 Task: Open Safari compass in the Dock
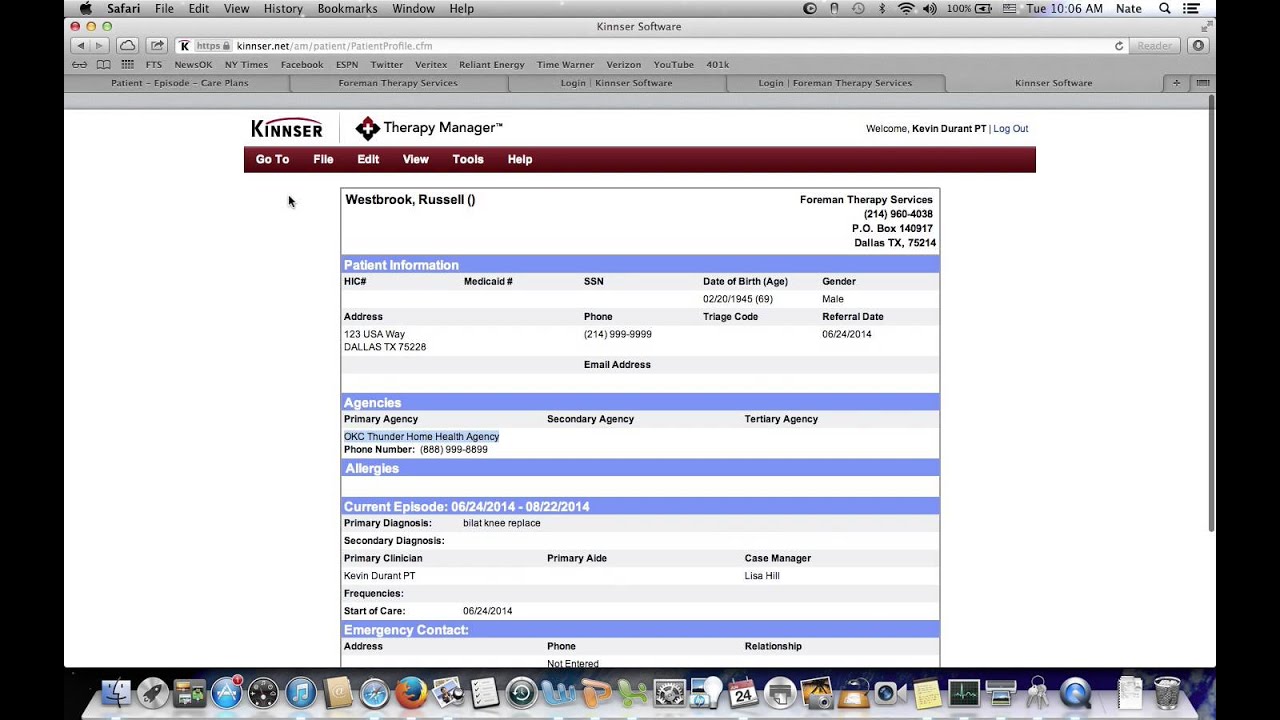(x=374, y=693)
